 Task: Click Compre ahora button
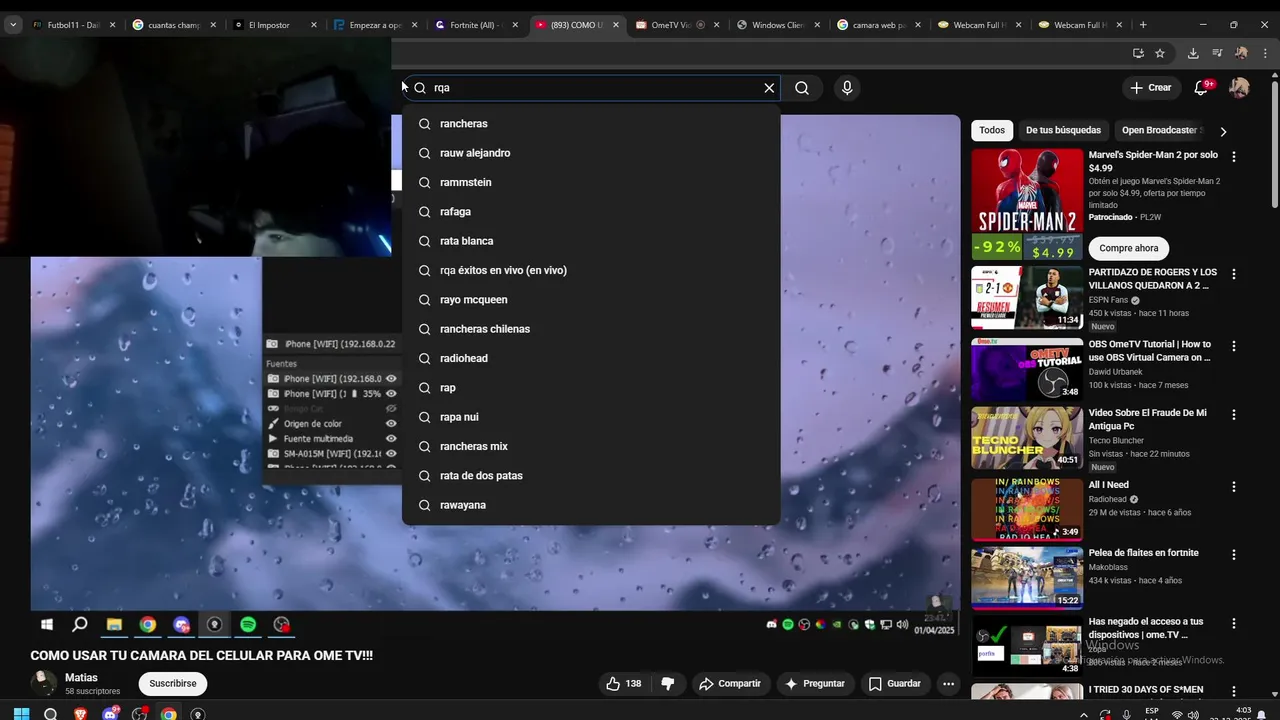coord(1129,248)
